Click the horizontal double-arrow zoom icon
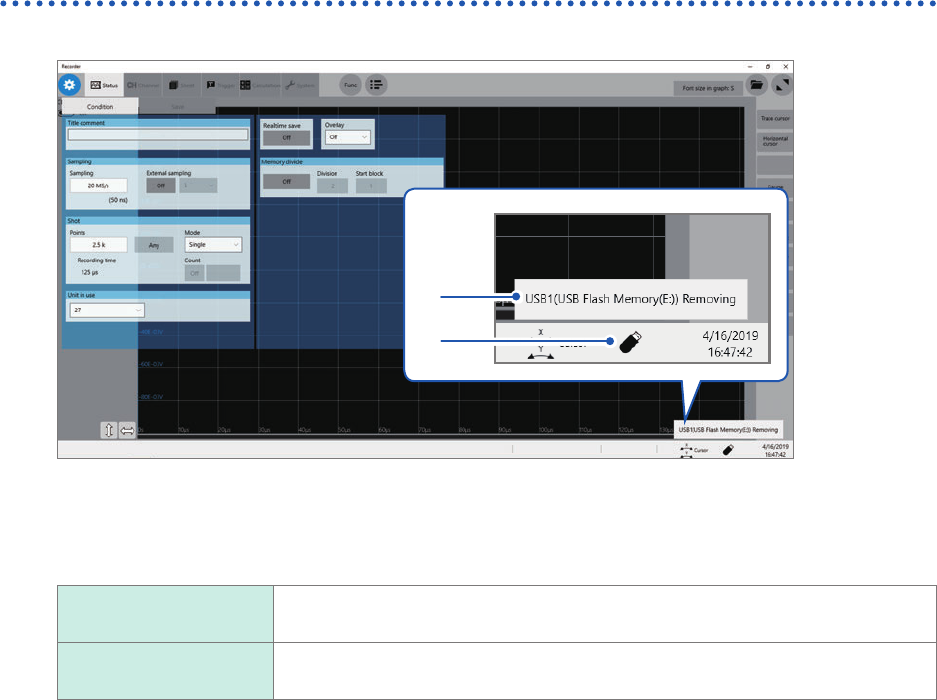 click(x=127, y=430)
